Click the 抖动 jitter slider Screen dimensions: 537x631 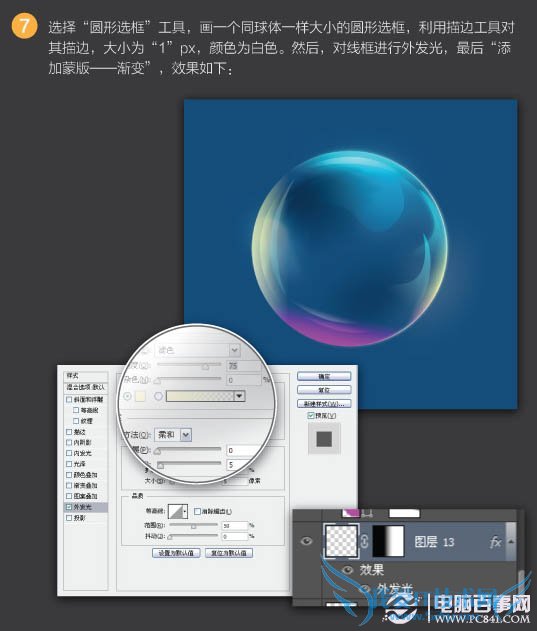coord(194,536)
